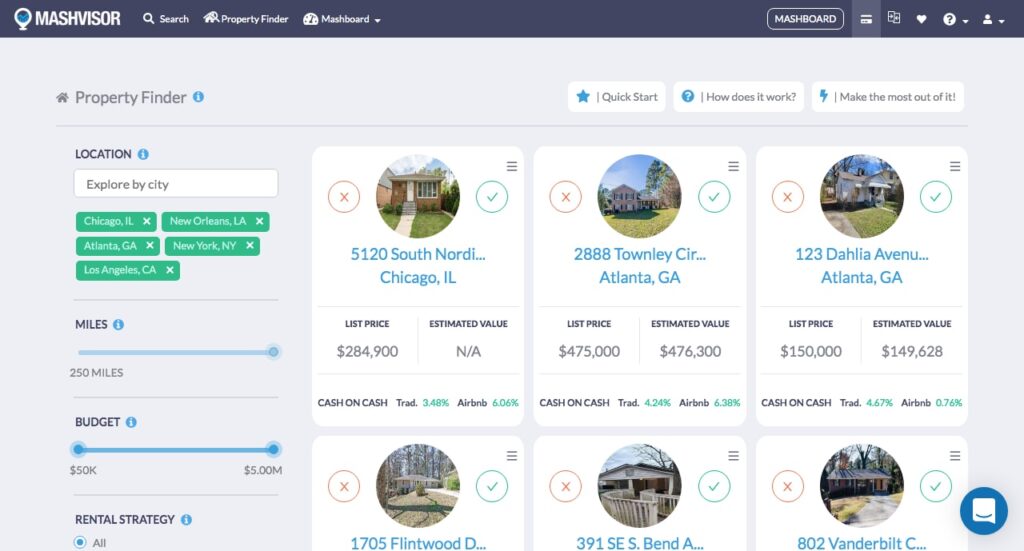Focus the Explore by city field
Screen dimensions: 1024x551
176,184
